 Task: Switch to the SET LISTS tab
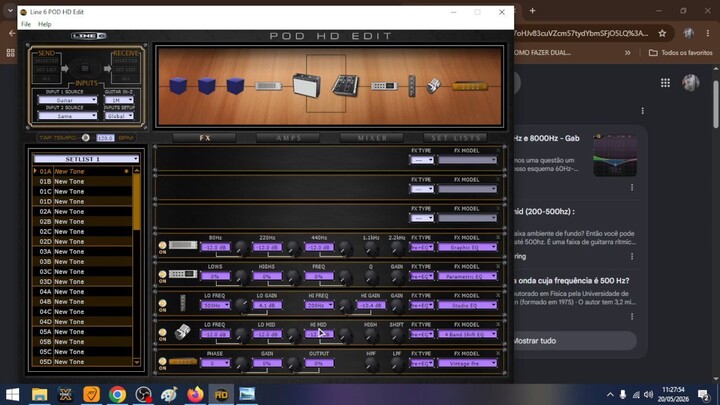click(456, 138)
